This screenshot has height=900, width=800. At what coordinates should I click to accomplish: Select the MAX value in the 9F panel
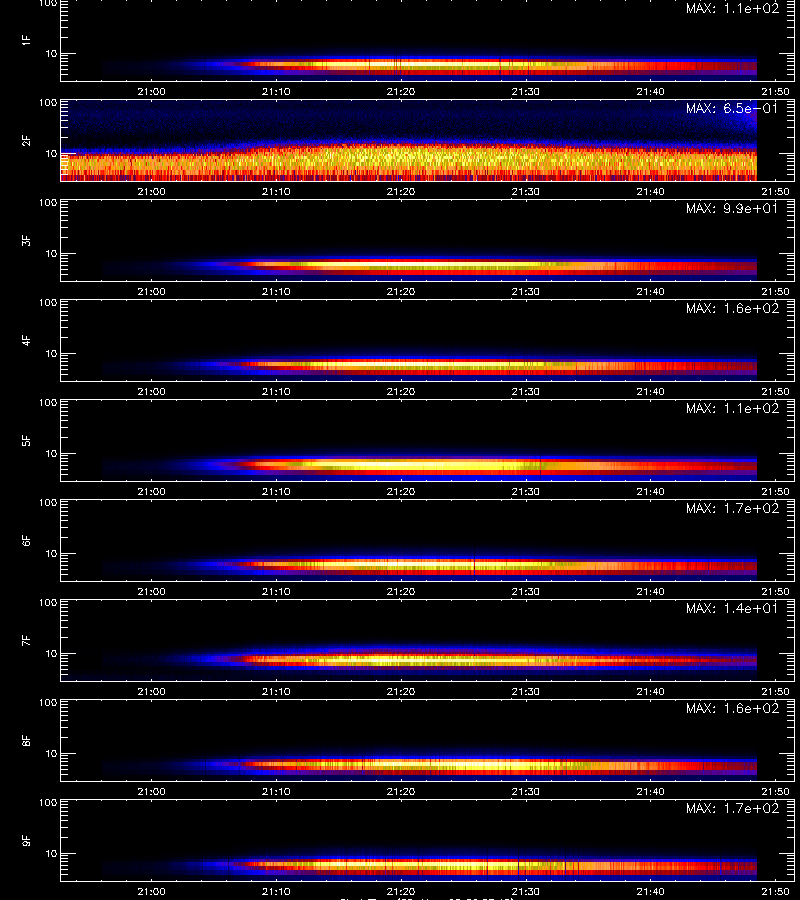click(x=732, y=809)
